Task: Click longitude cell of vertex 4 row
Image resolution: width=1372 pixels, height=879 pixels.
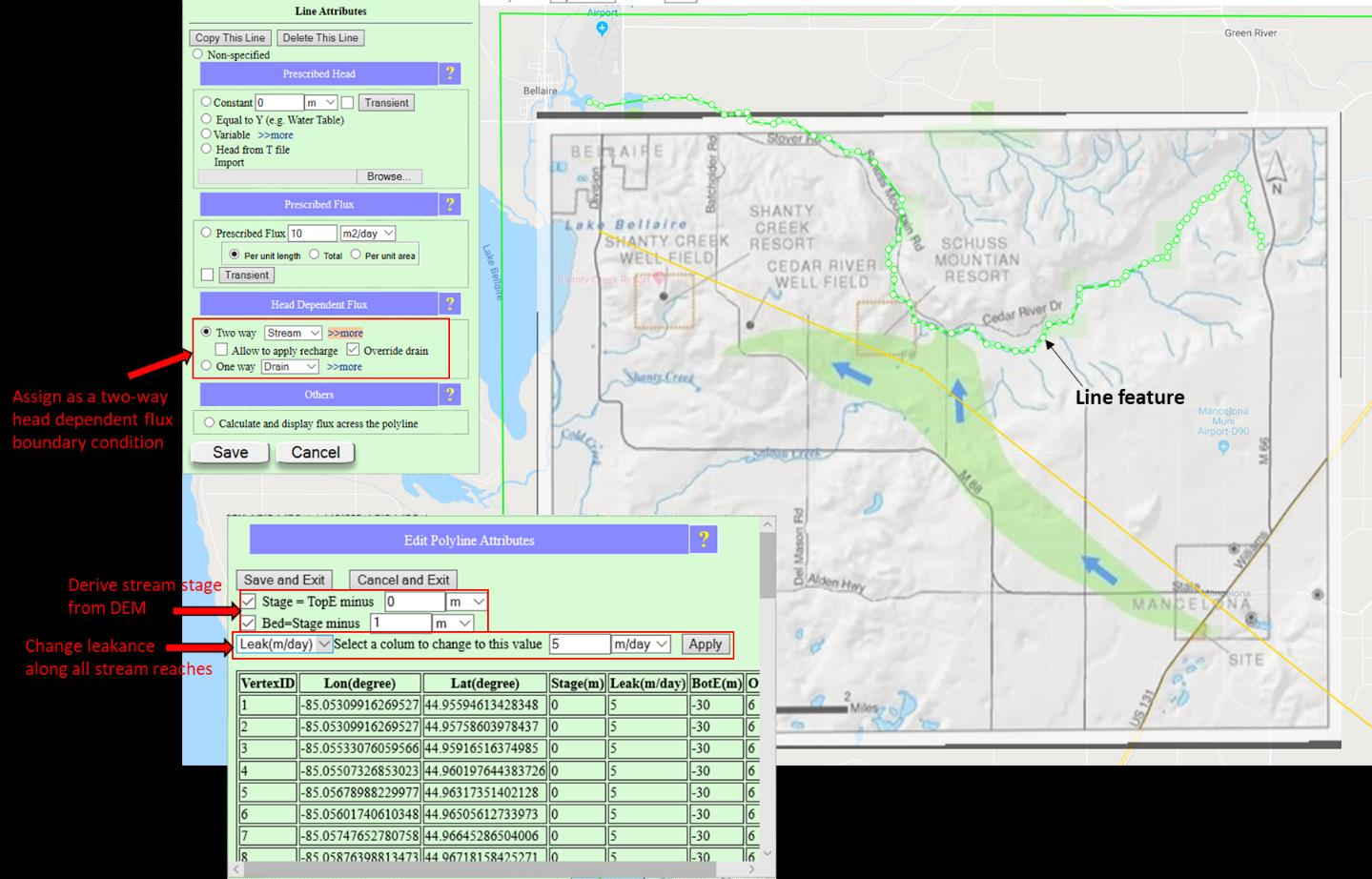Action: pyautogui.click(x=359, y=770)
